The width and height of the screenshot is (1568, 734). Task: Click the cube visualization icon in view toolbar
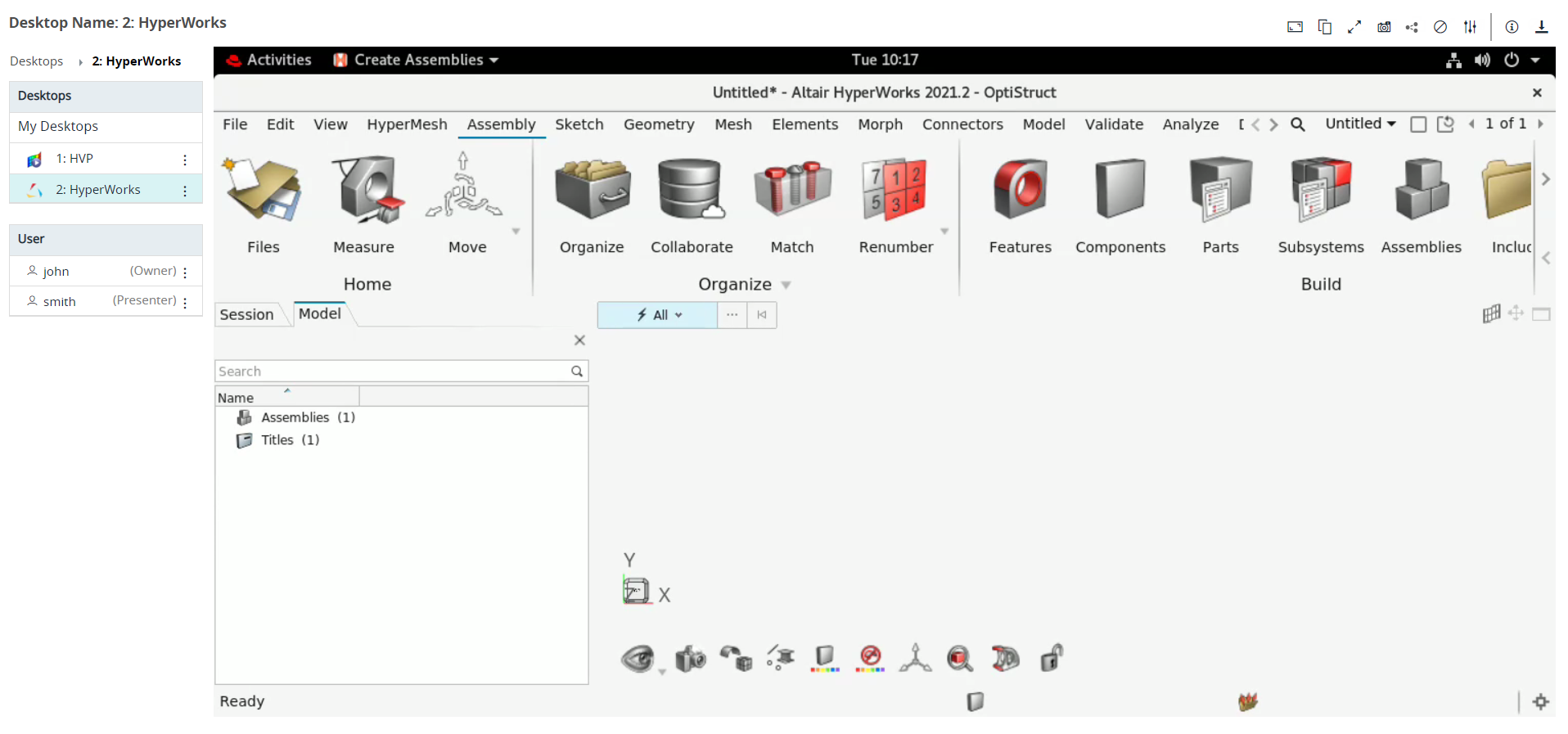[x=736, y=658]
